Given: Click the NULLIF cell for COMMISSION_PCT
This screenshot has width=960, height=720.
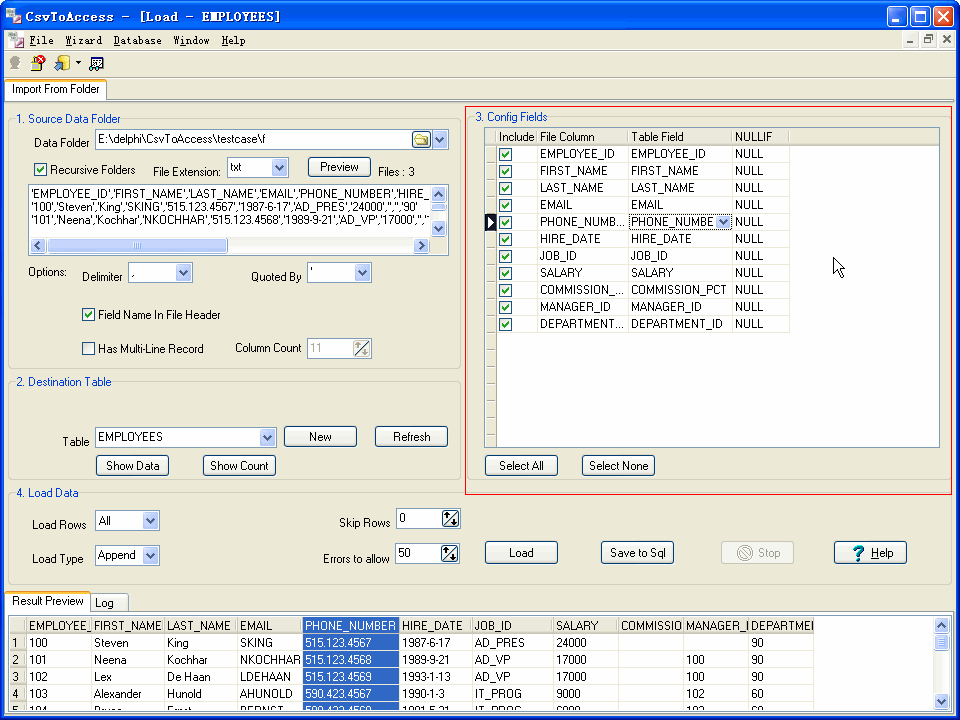Looking at the screenshot, I should point(760,290).
